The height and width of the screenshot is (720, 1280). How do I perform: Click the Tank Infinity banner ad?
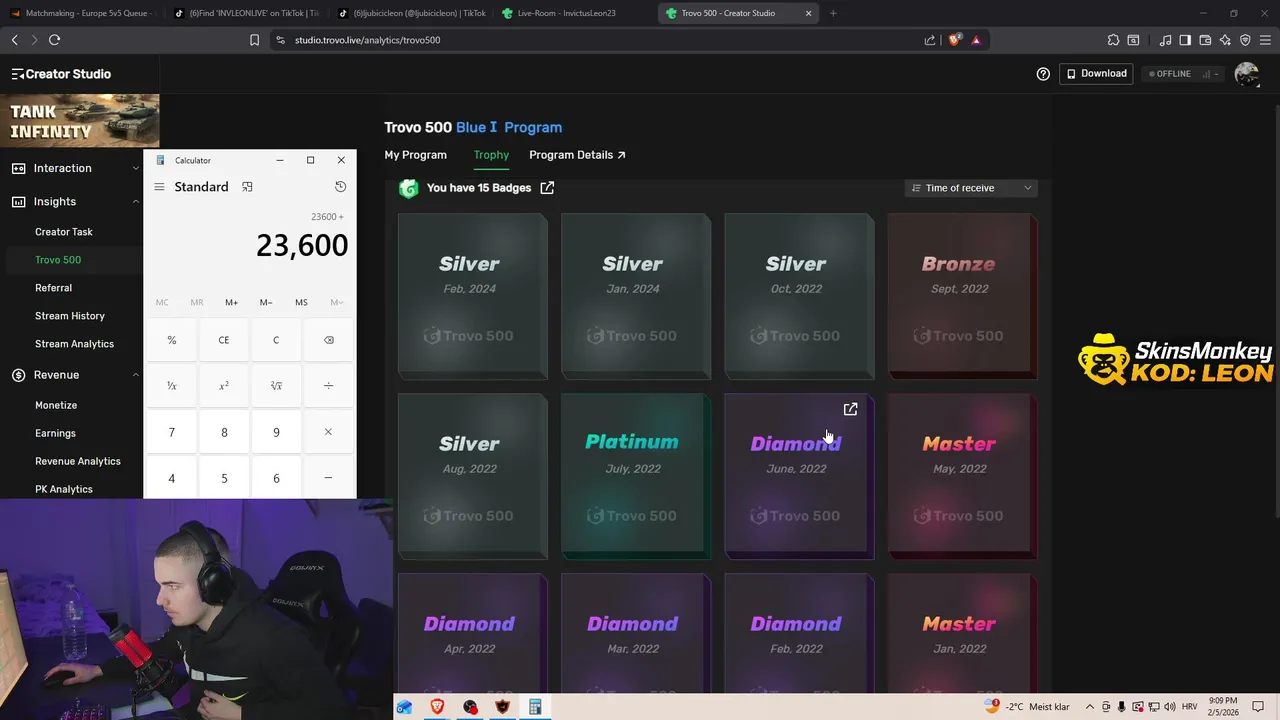click(79, 120)
